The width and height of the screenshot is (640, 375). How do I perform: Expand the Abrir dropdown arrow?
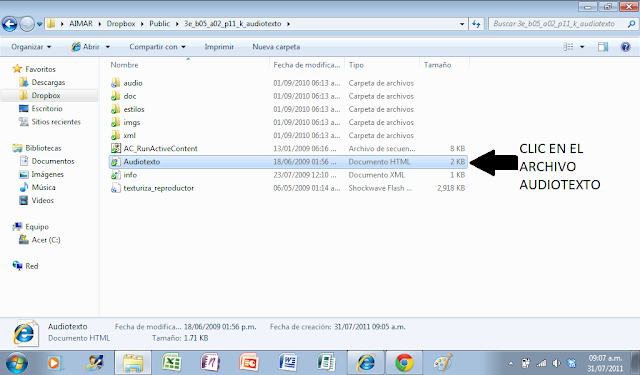108,47
